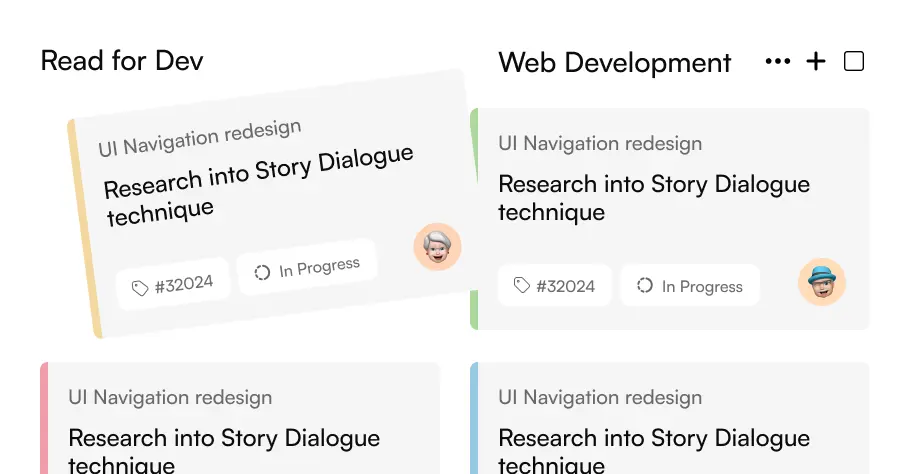Screen dimensions: 910x474
Task: Open the green card's Research into Story Dialogue title
Action: tap(653, 198)
